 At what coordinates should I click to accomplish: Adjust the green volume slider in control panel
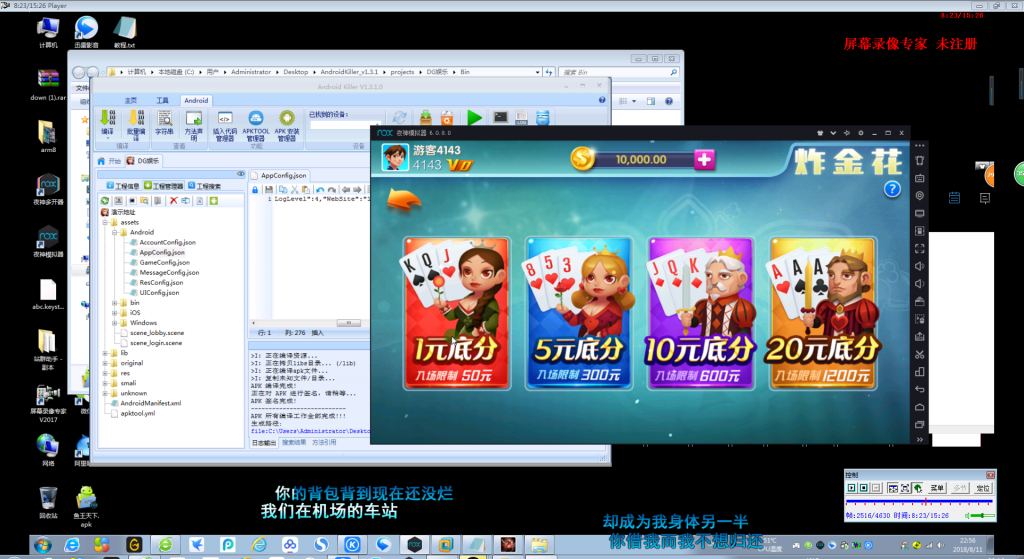pos(982,516)
